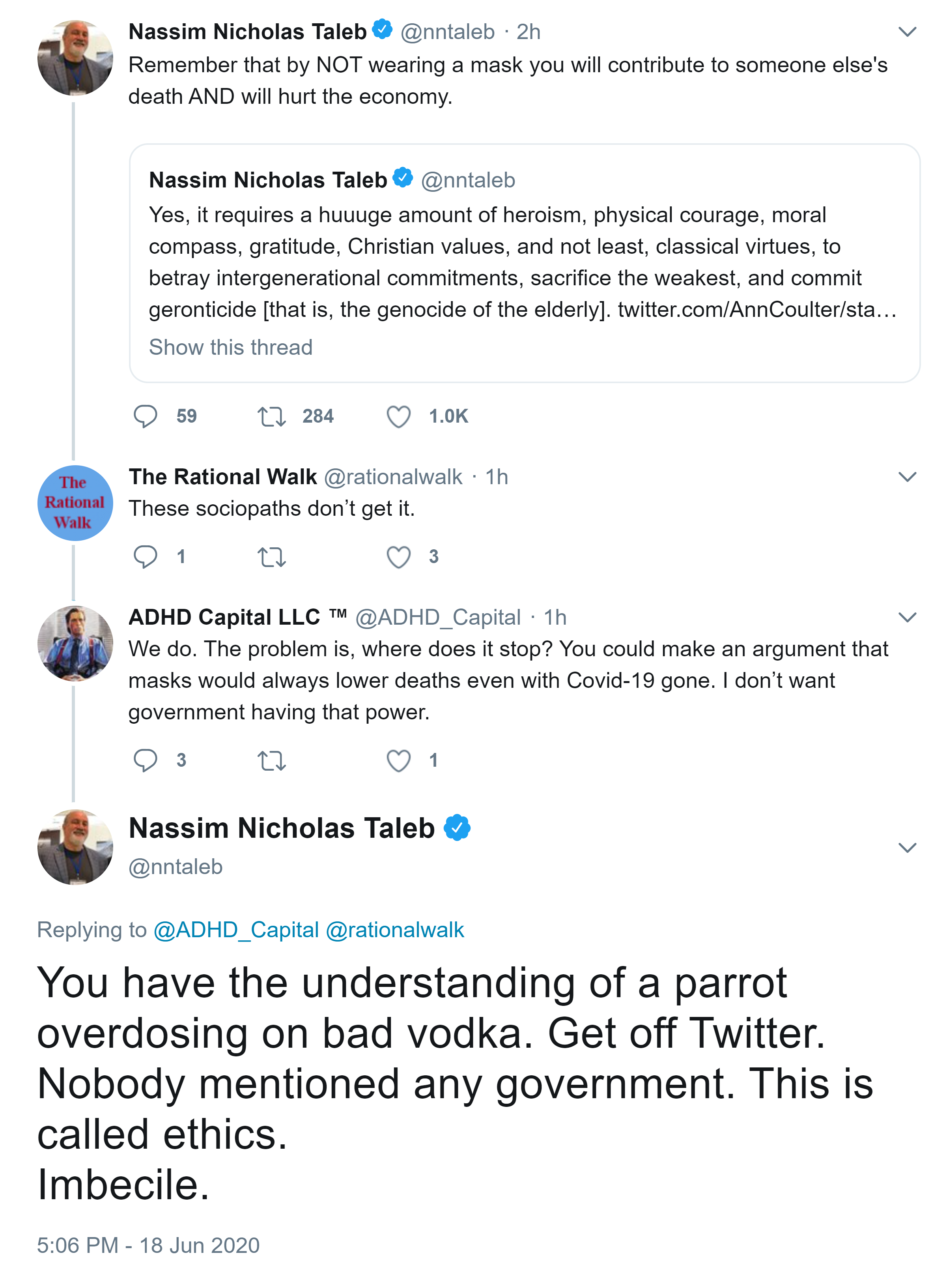
Task: View ADHD Capital LLC's profile avatar
Action: (x=75, y=644)
